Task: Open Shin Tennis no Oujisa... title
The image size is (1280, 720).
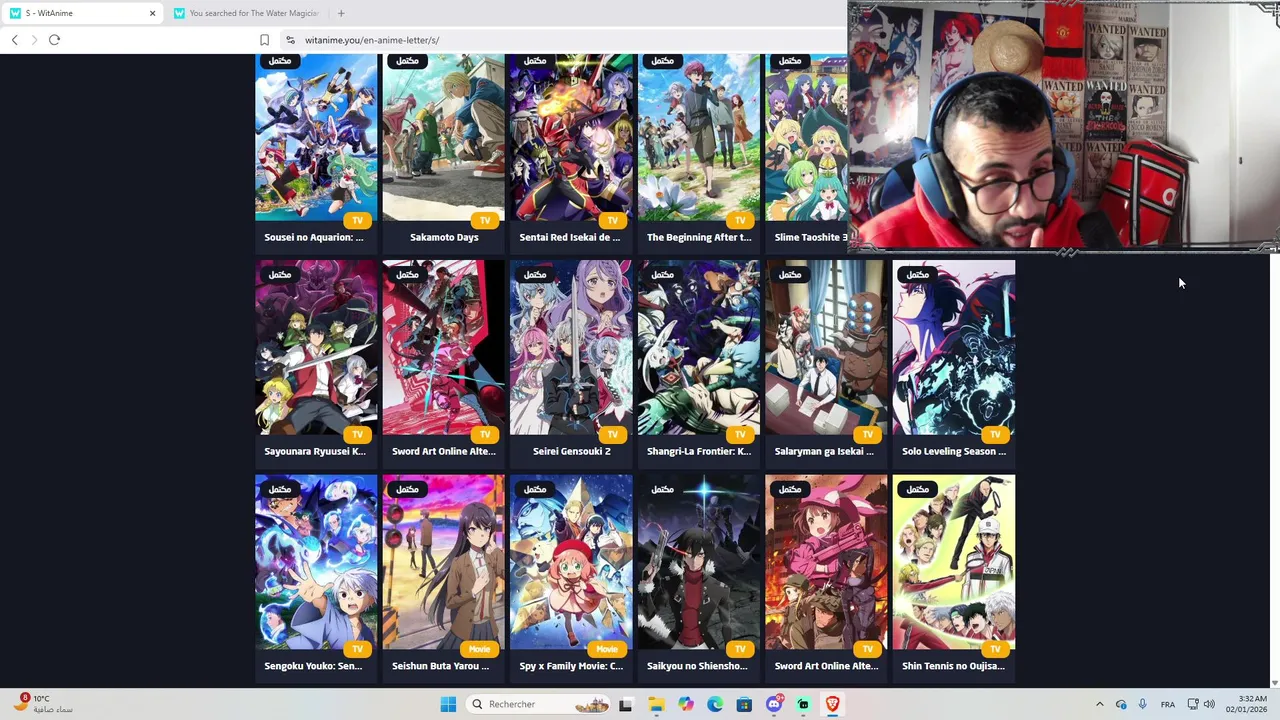Action: [954, 665]
